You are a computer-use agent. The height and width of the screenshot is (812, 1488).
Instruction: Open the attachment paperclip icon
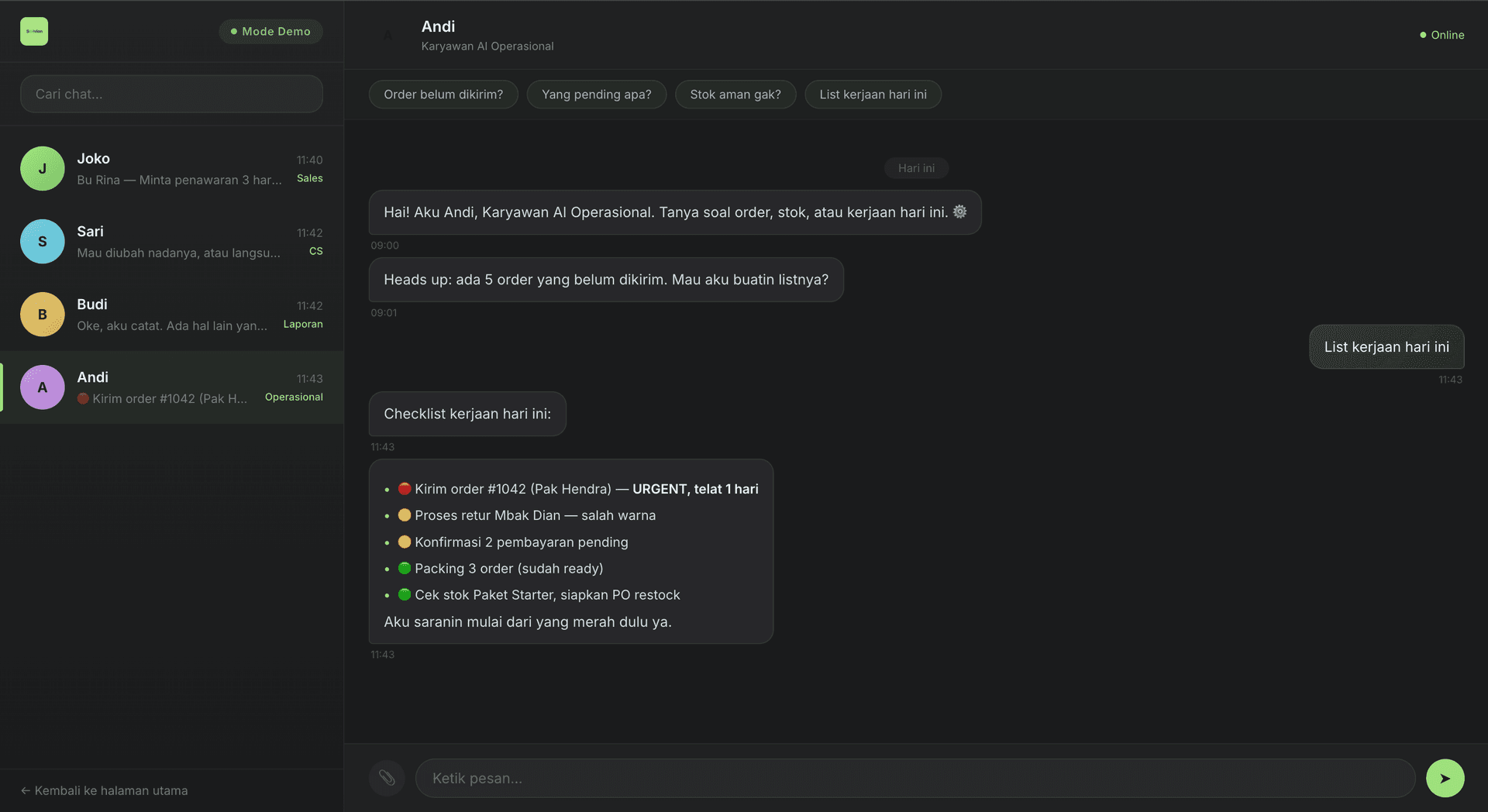click(386, 778)
